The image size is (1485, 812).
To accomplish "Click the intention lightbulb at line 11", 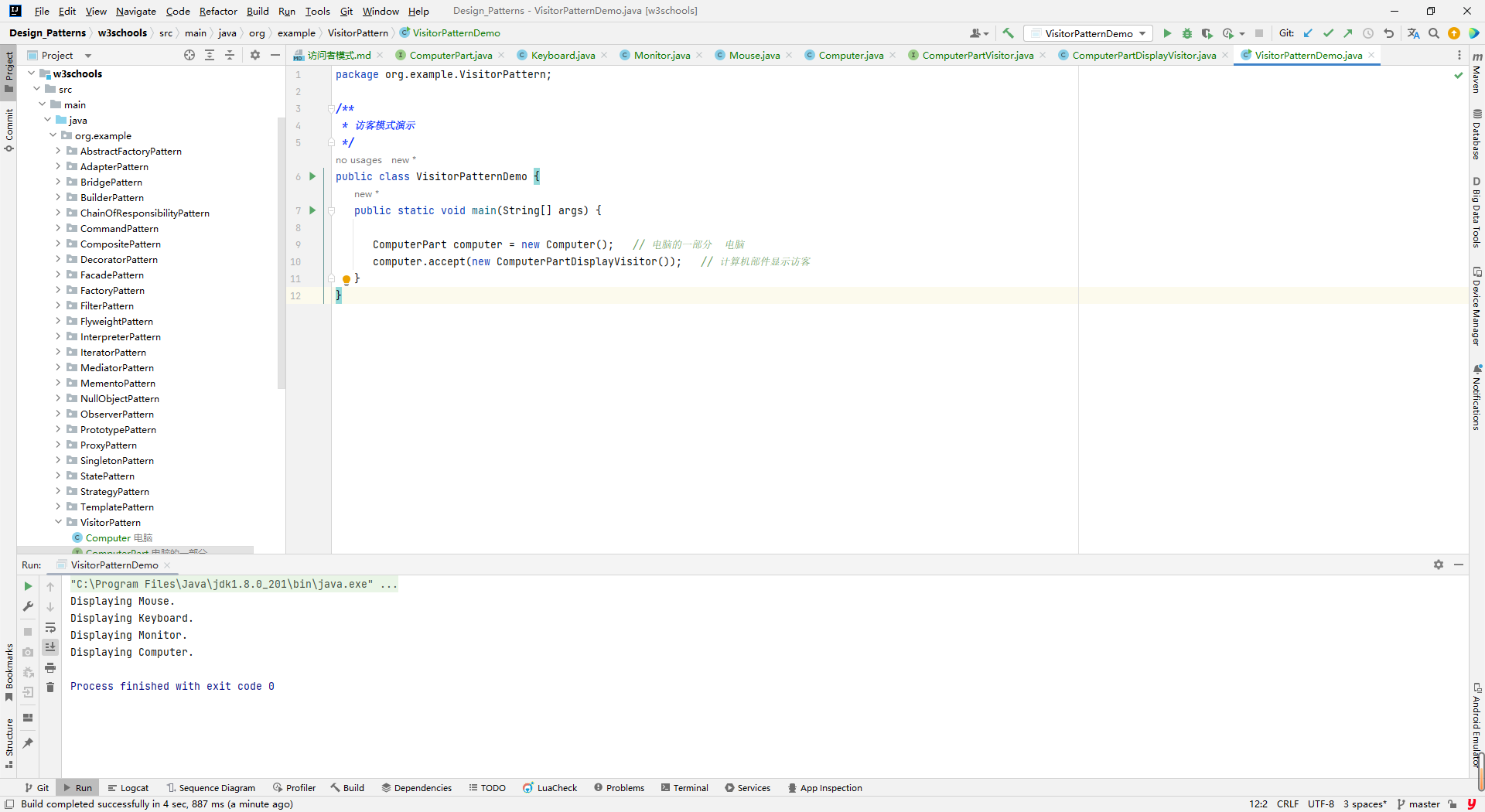I will [x=346, y=279].
